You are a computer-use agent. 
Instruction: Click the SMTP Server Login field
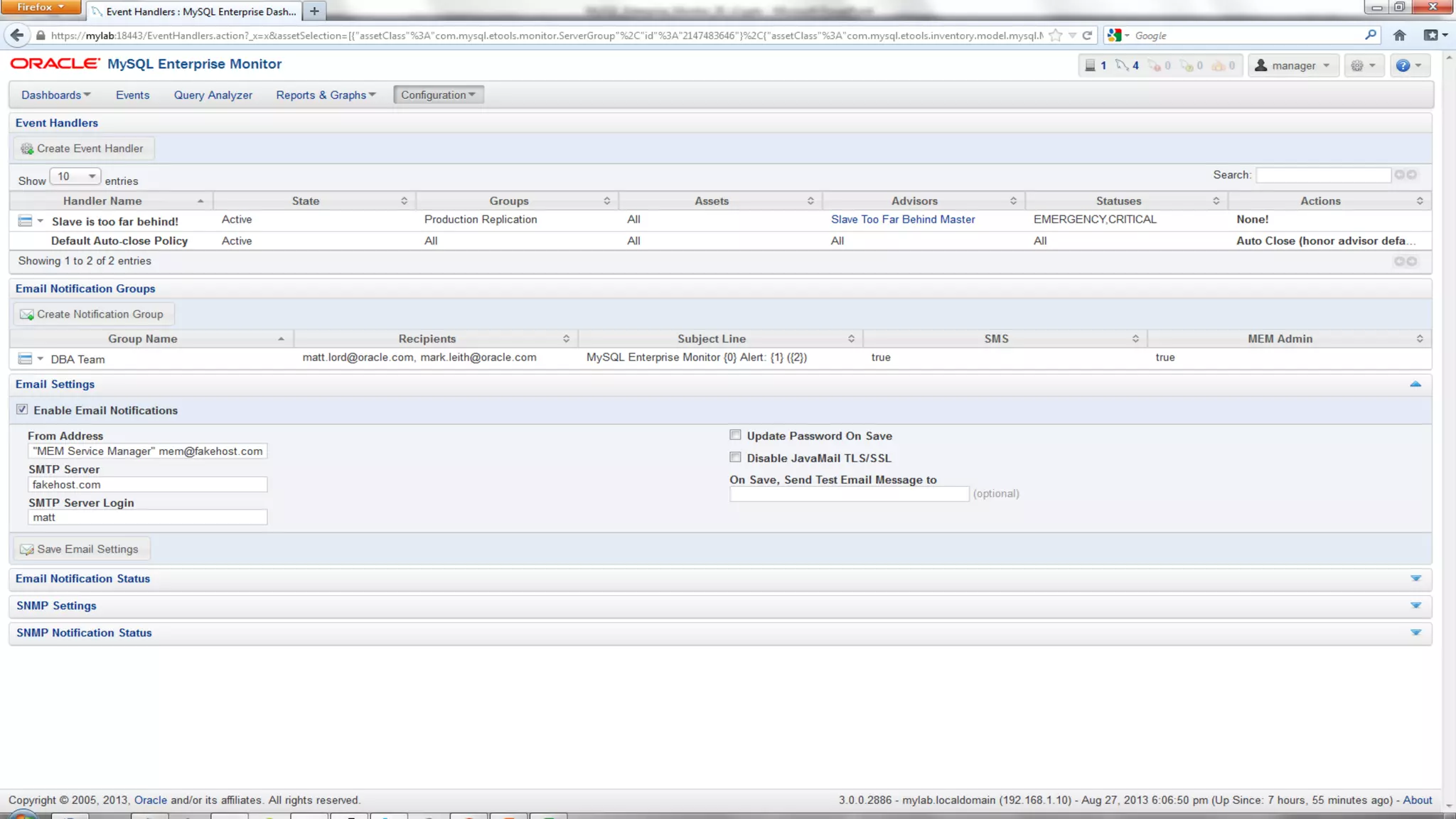coord(147,518)
